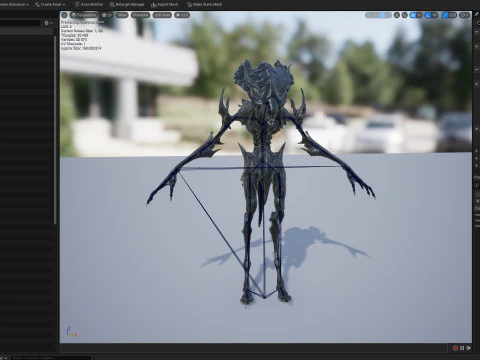Click the 'LOD: 0' viewport stat text
The width and height of the screenshot is (480, 360).
66,26
